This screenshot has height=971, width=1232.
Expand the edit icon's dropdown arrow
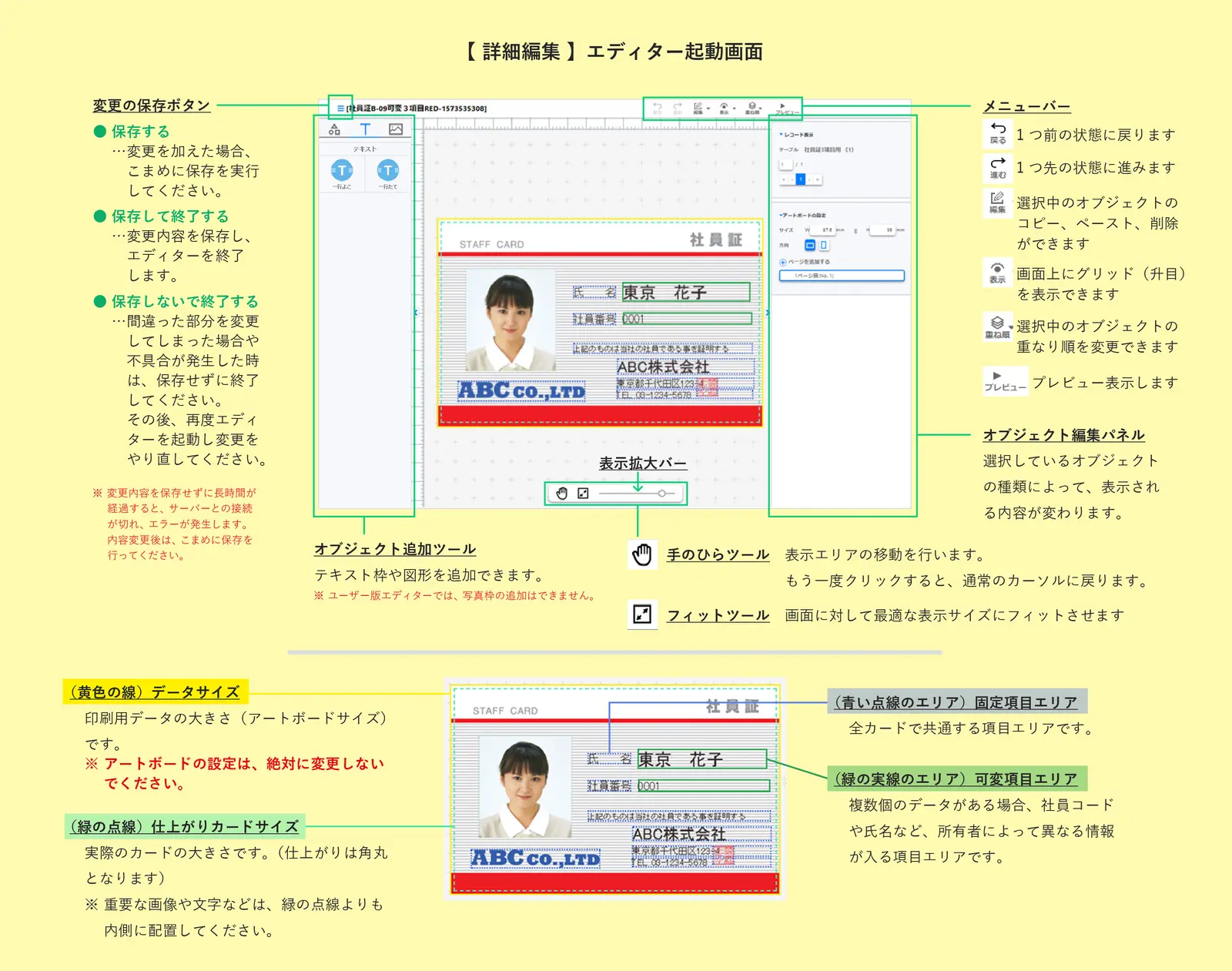[x=708, y=109]
